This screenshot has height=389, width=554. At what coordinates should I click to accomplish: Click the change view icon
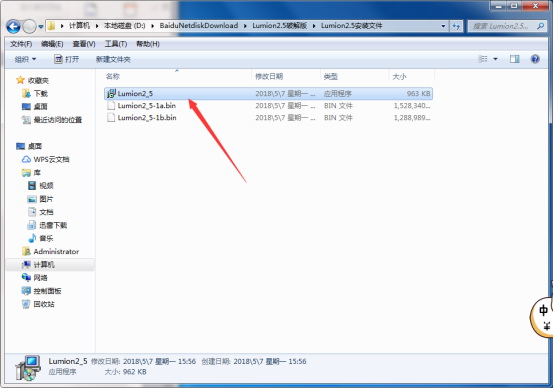coord(483,59)
